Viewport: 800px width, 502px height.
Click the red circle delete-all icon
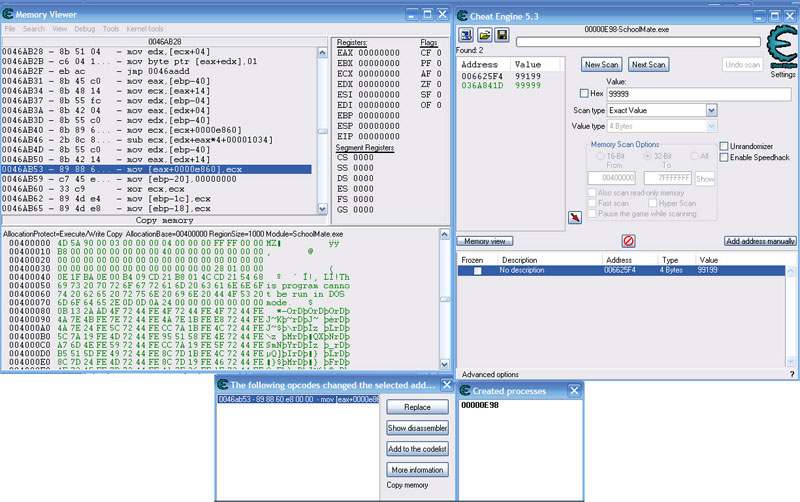[x=628, y=241]
